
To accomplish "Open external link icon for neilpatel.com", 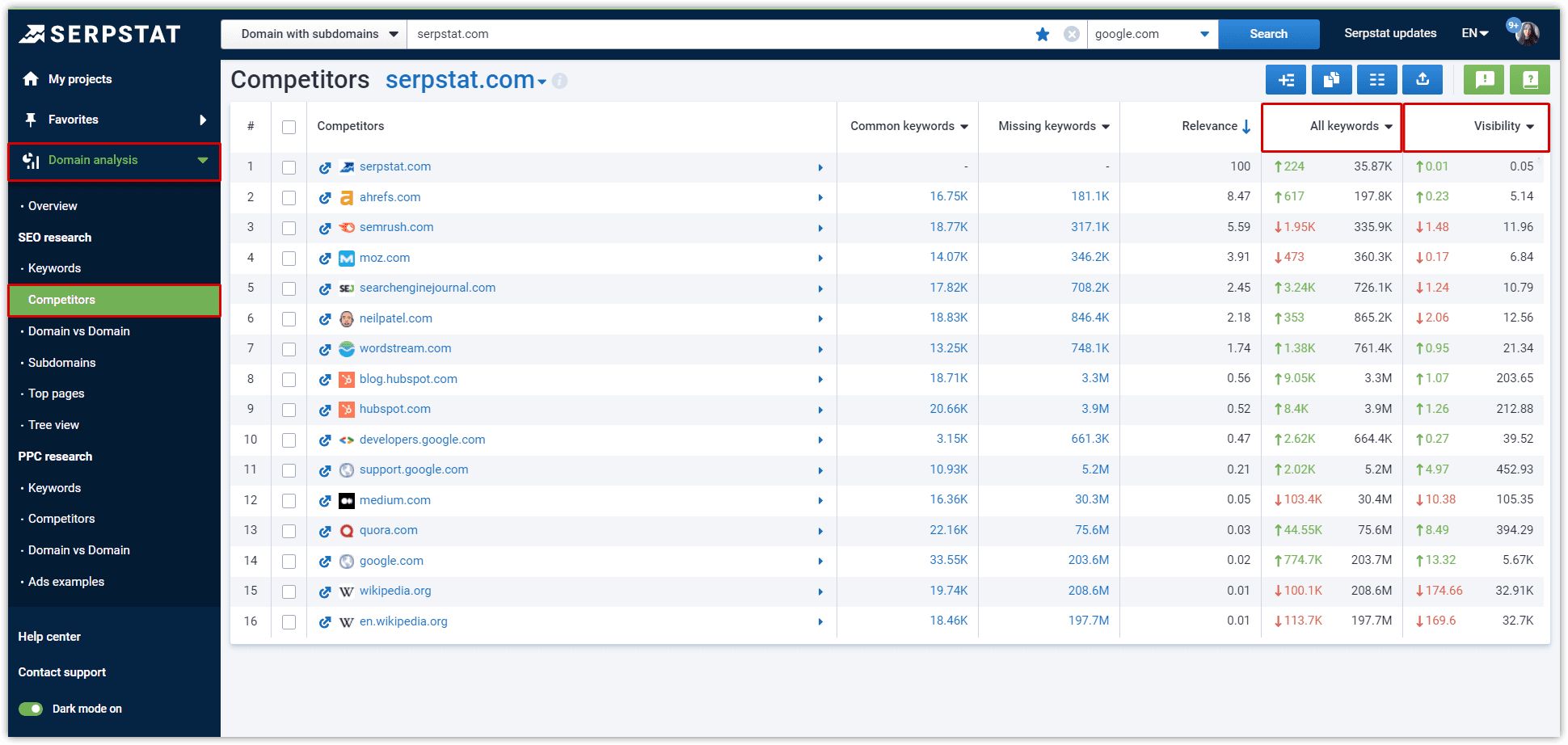I will click(x=325, y=319).
